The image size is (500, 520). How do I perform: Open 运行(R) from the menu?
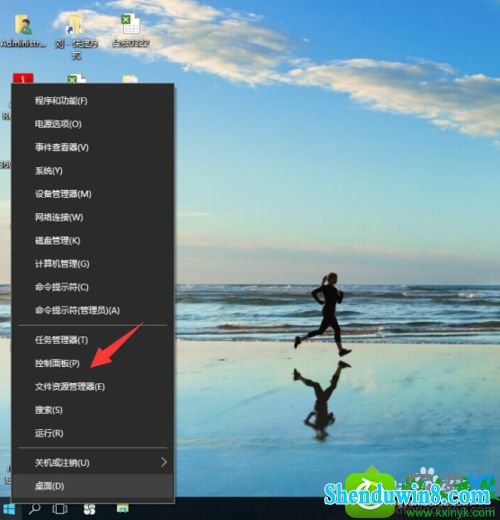[x=93, y=433]
